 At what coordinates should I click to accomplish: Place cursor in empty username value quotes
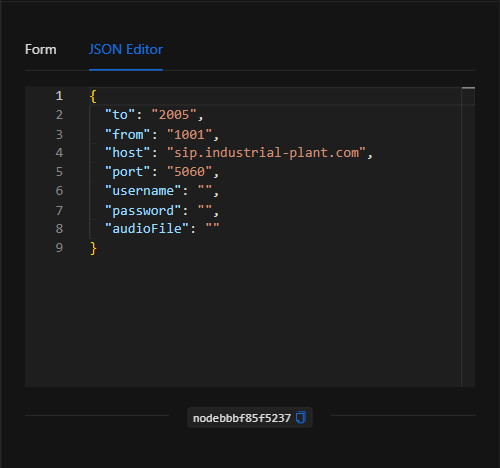point(205,191)
